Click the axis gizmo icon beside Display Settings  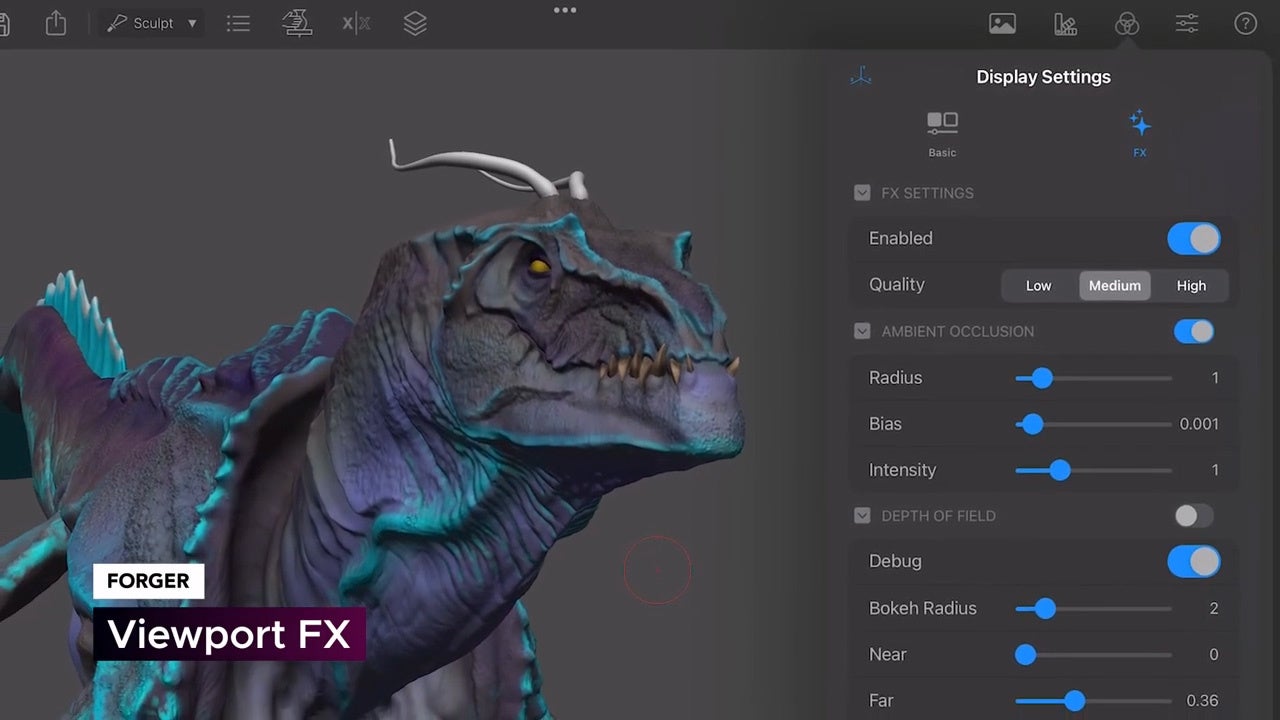(x=861, y=77)
